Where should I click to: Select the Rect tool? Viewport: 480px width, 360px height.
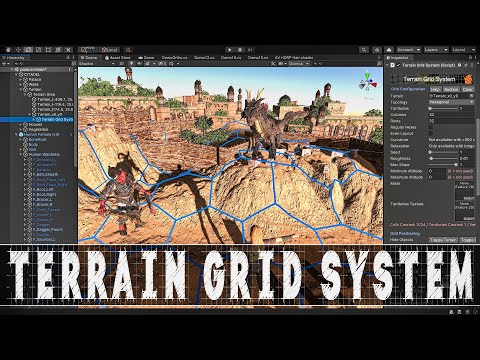(48, 50)
